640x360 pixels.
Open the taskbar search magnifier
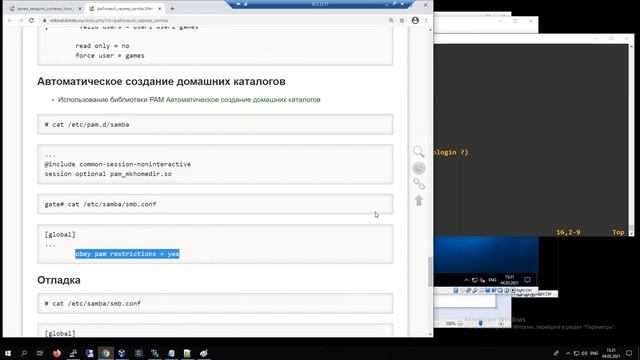point(24,353)
